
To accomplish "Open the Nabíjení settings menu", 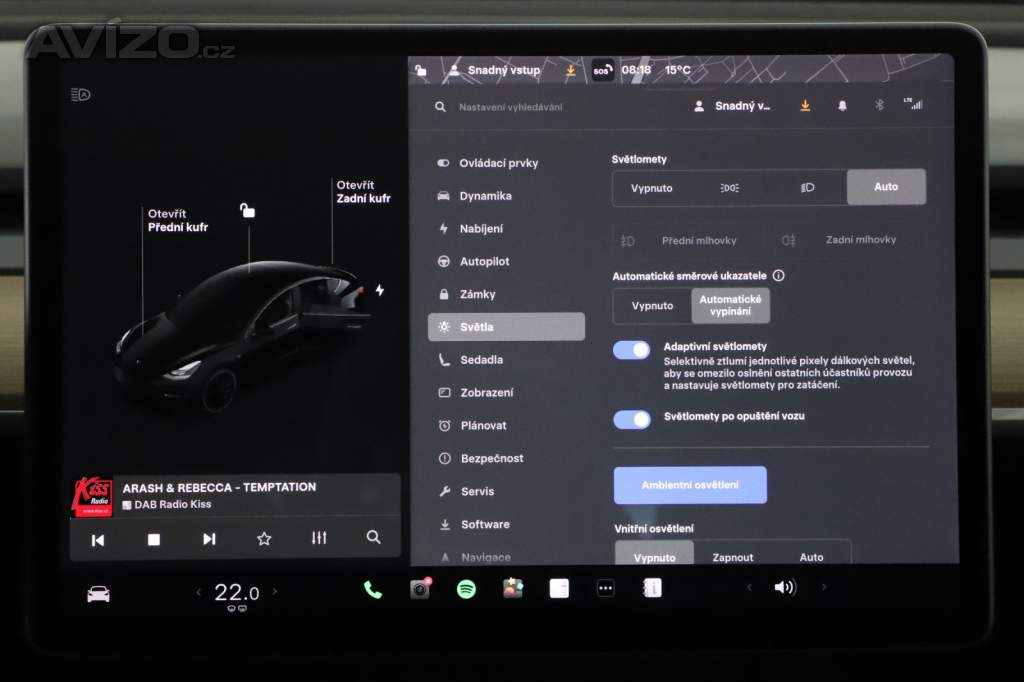I will 481,228.
